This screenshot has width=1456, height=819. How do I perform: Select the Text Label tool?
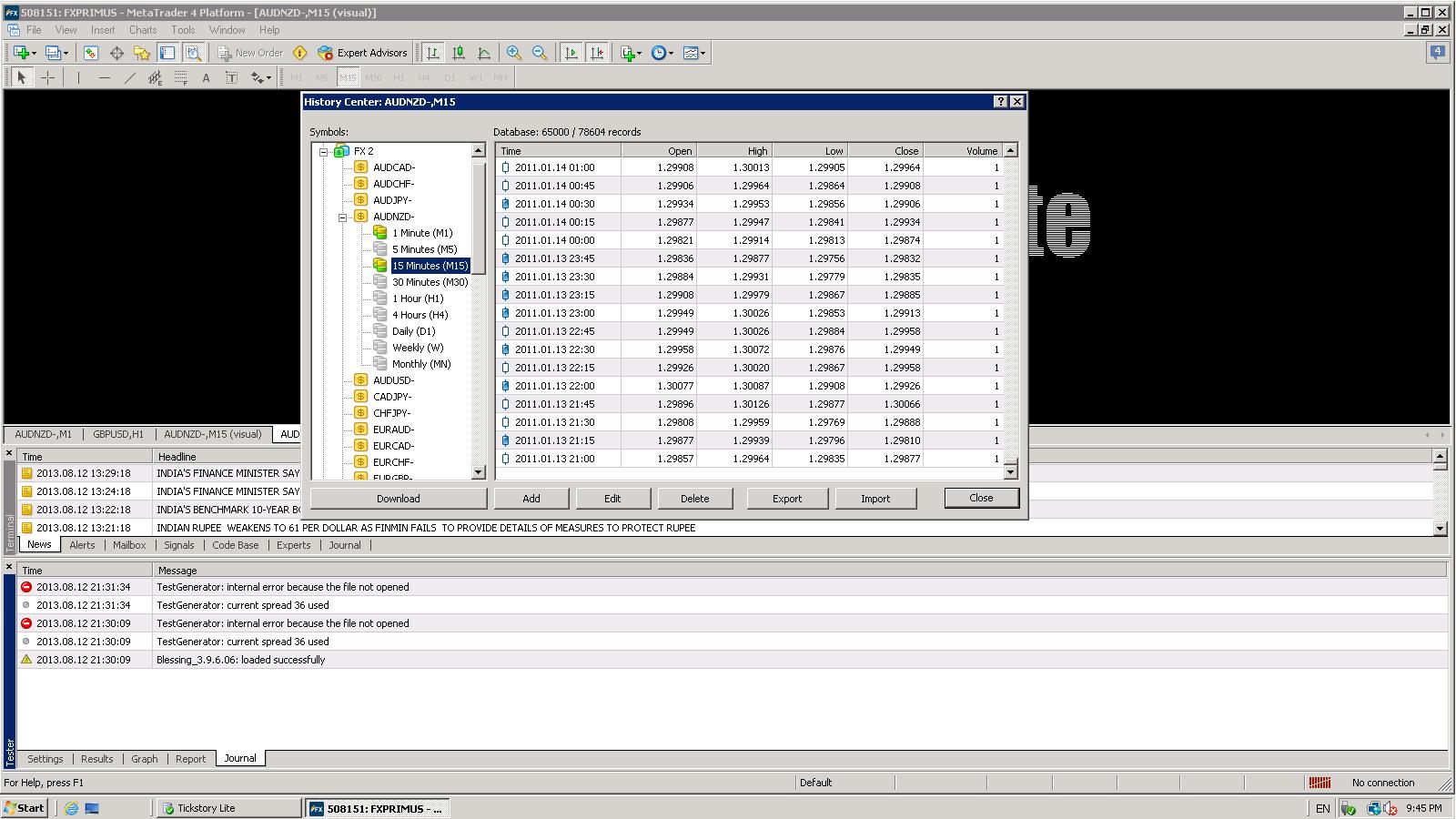tap(231, 77)
